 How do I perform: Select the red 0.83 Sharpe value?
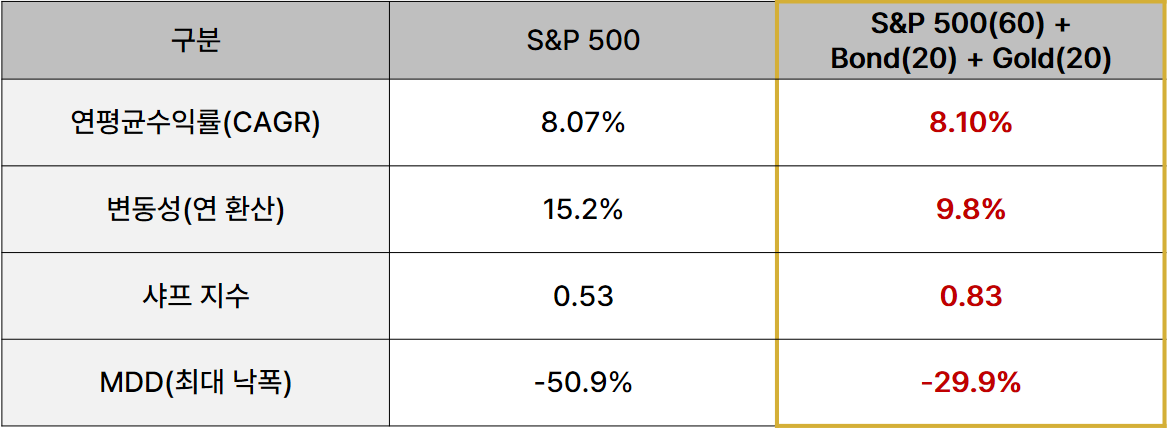pyautogui.click(x=971, y=297)
